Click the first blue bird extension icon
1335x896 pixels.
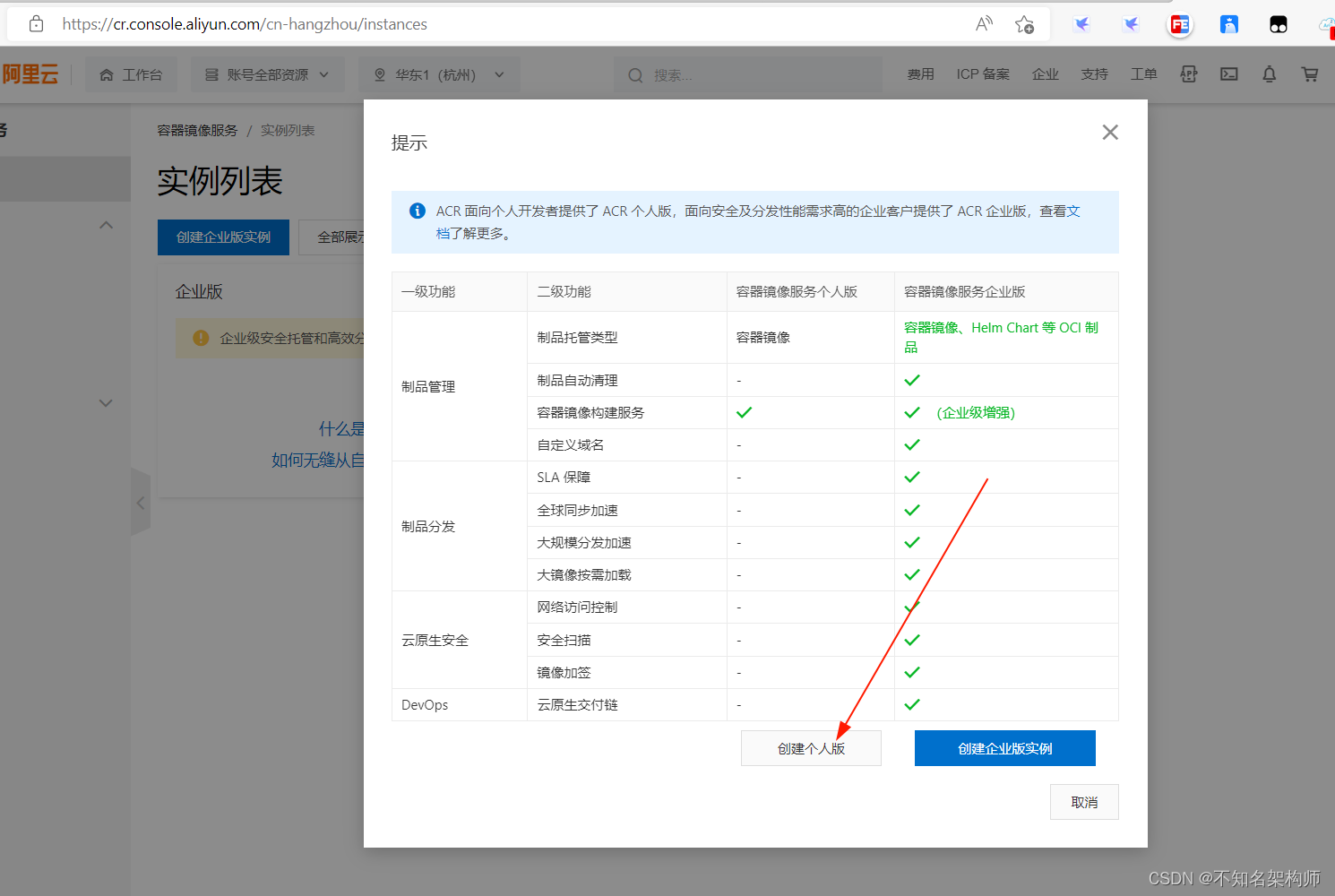click(1082, 24)
